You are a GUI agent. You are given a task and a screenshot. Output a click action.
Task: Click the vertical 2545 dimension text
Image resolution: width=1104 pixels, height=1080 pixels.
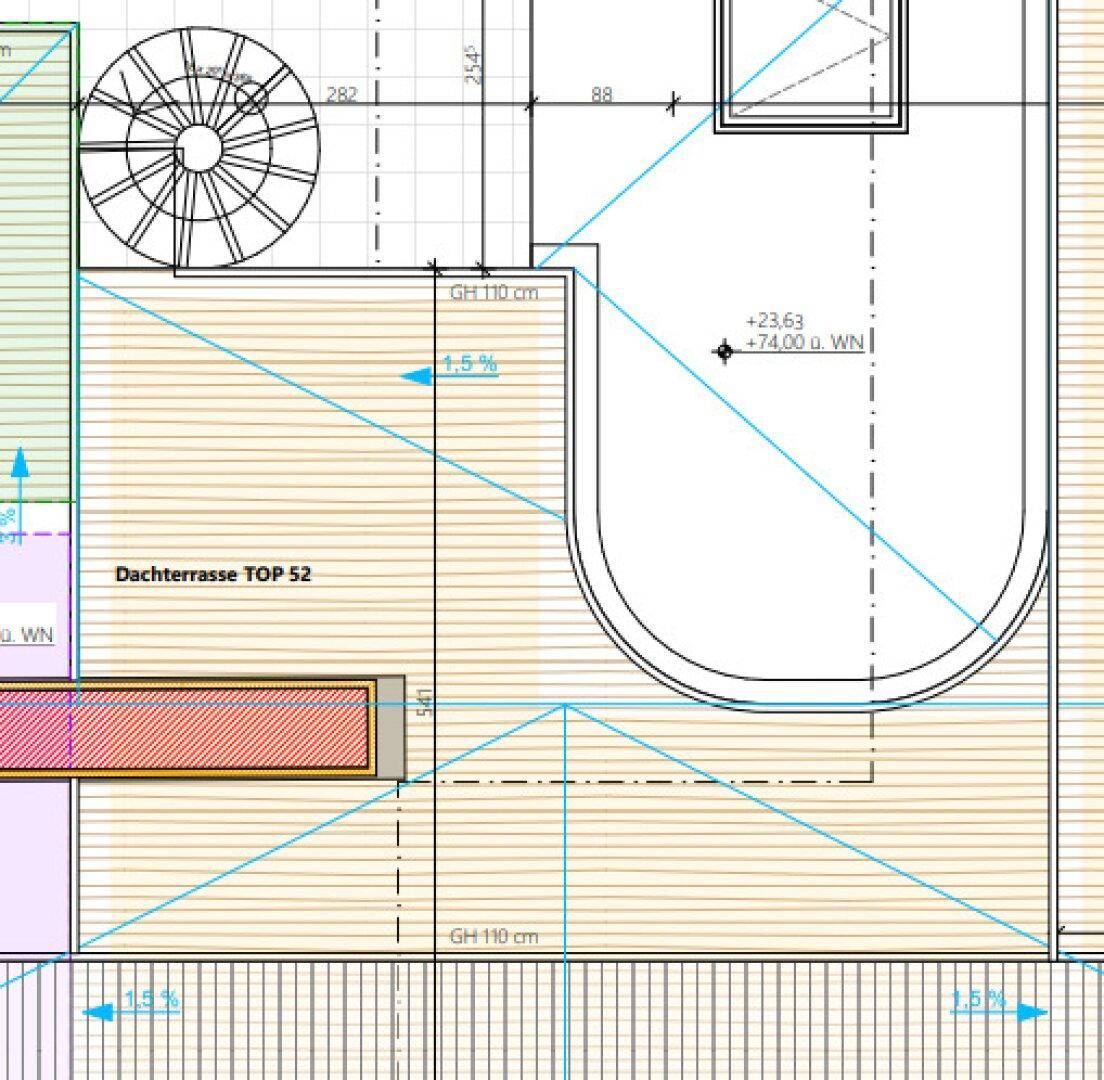[x=474, y=62]
